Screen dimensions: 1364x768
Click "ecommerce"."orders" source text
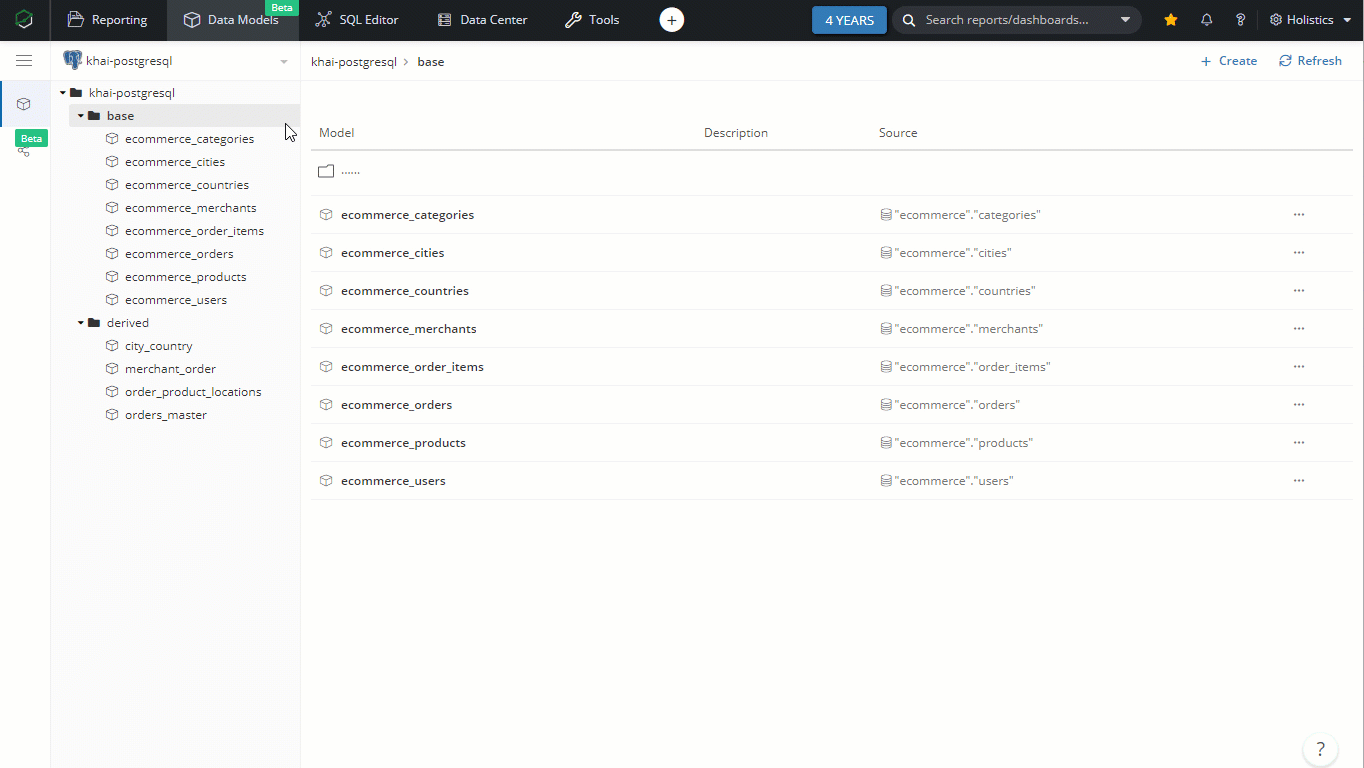(x=957, y=405)
